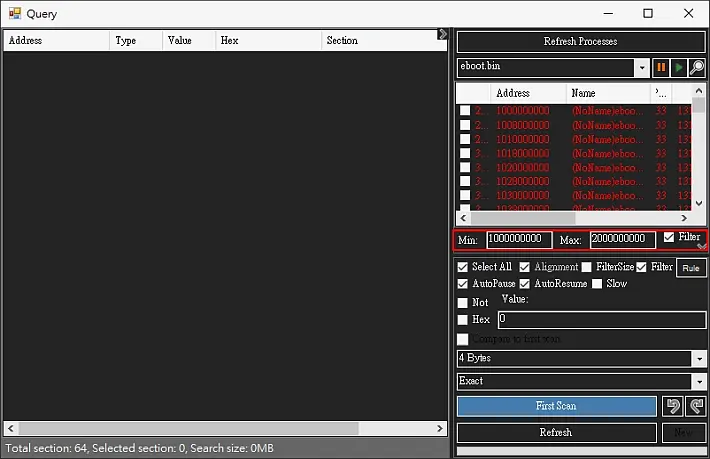Image resolution: width=710 pixels, height=459 pixels.
Task: Click the scan progress bar at bottom
Action: tap(581, 451)
